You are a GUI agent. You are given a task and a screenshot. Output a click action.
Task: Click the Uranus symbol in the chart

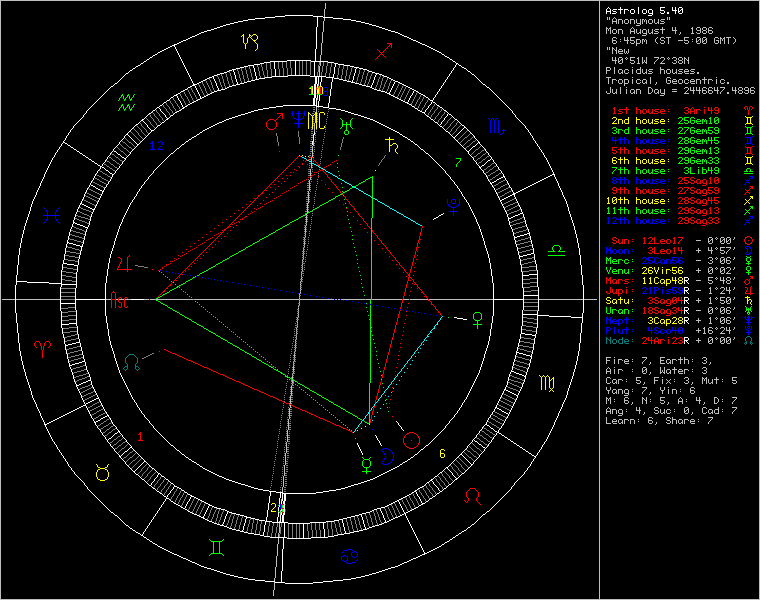coord(346,126)
